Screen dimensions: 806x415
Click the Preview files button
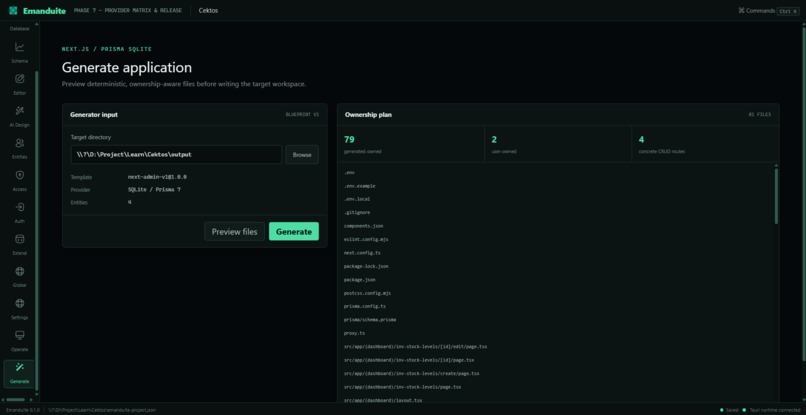(234, 231)
